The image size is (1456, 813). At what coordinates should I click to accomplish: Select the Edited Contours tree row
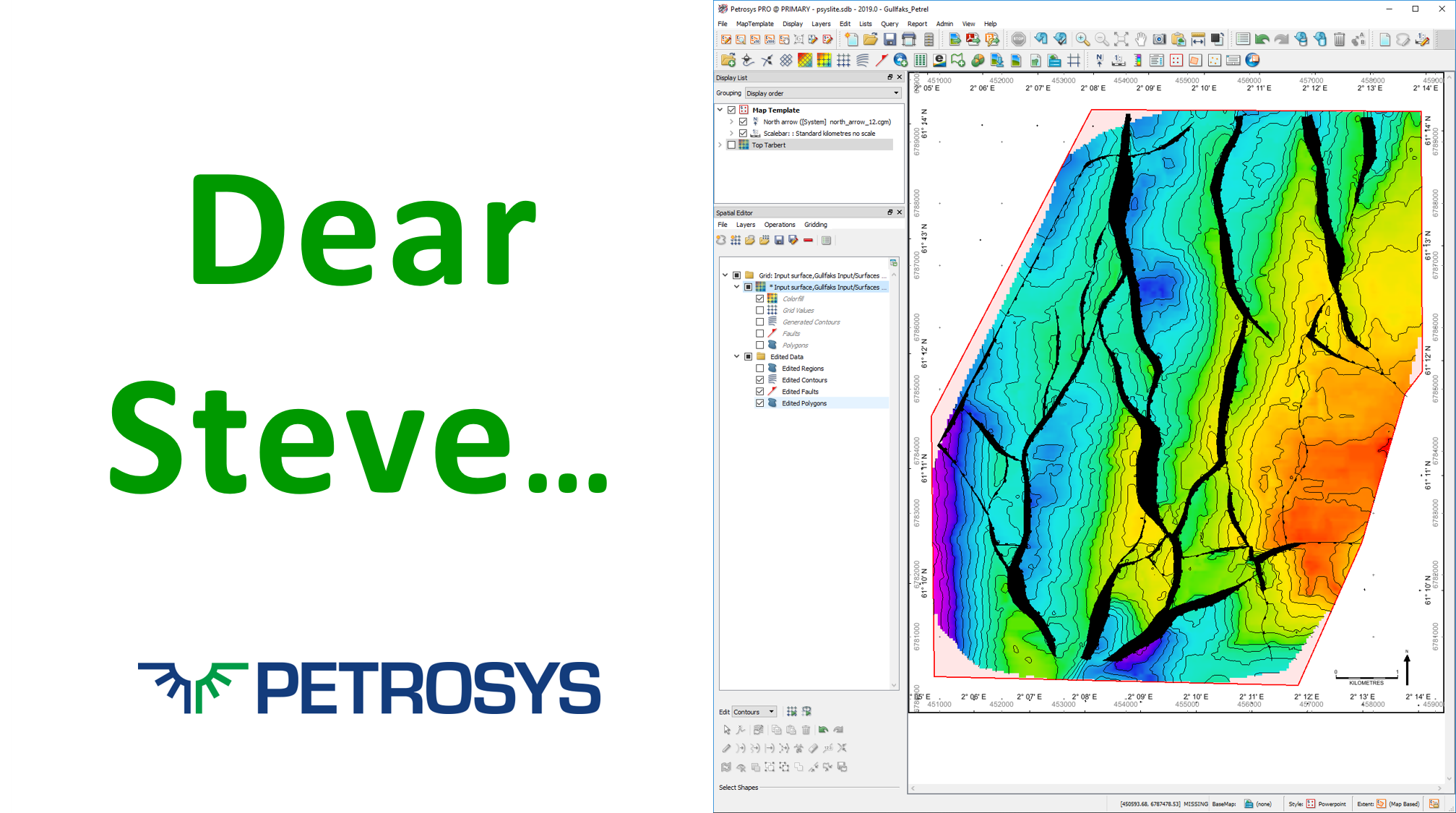point(821,380)
